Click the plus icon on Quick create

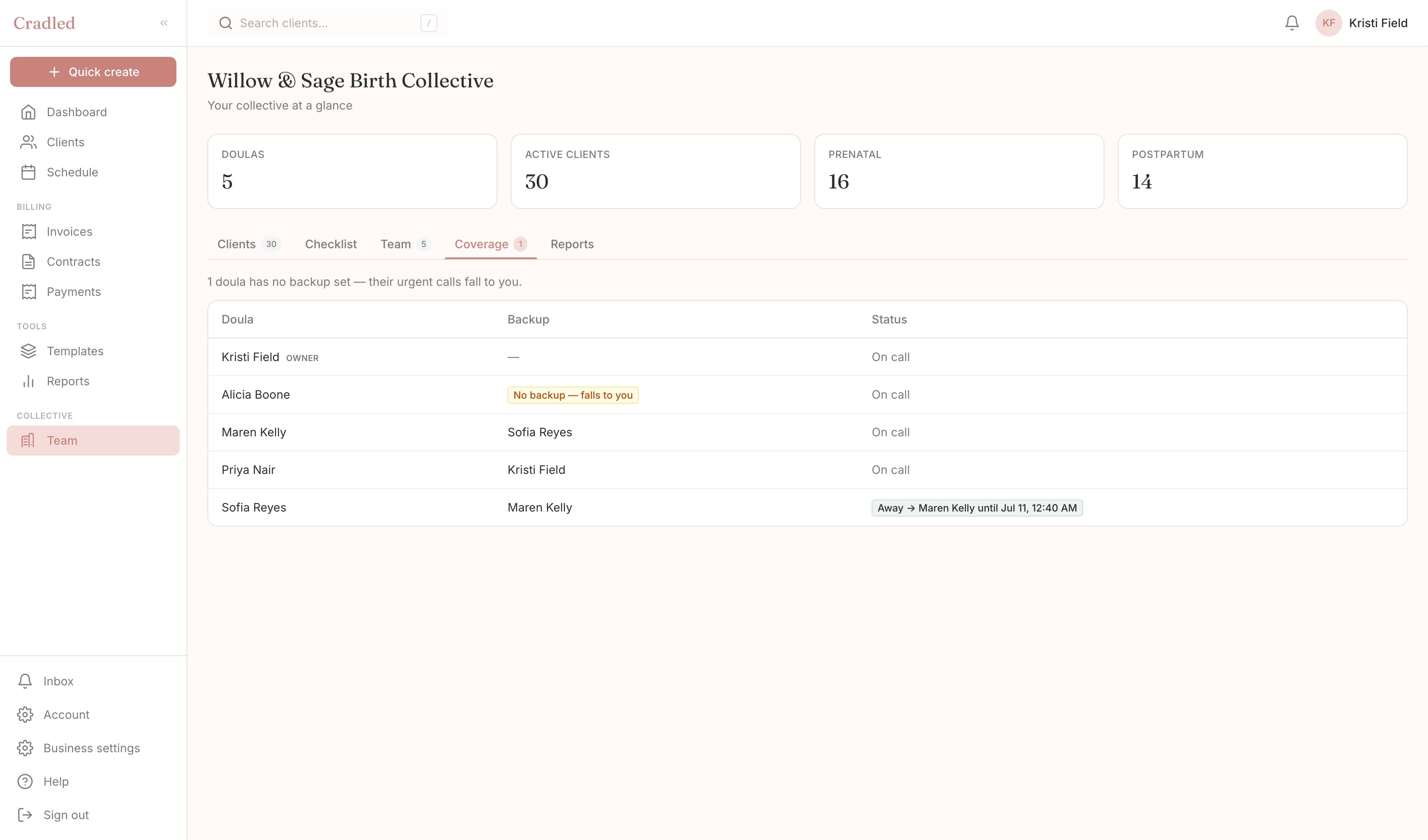coord(54,72)
